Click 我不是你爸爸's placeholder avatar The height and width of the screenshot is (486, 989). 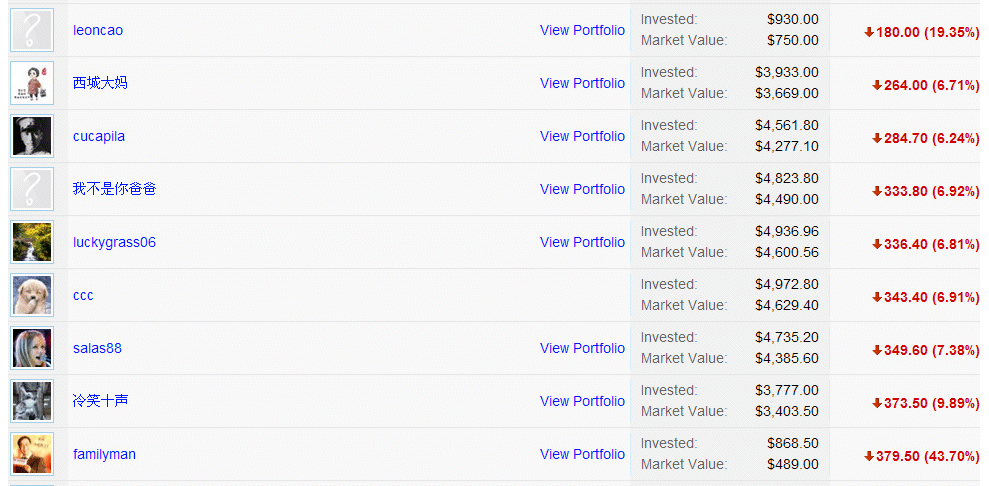pyautogui.click(x=32, y=188)
